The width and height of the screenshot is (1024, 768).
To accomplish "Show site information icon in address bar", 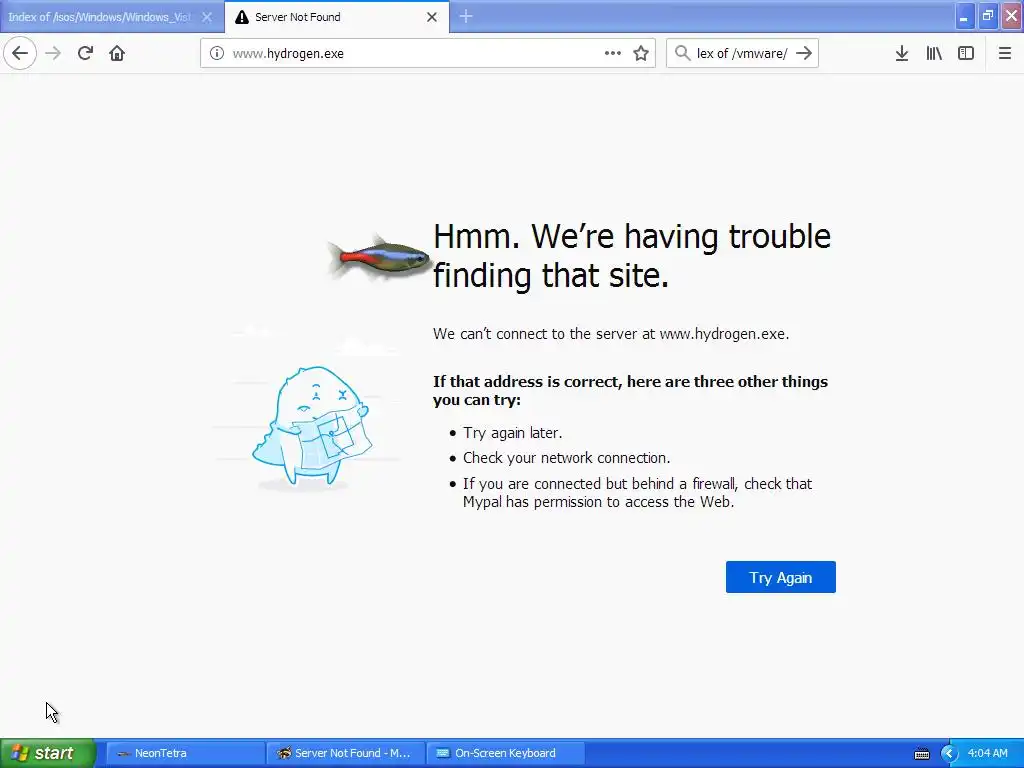I will pos(217,54).
